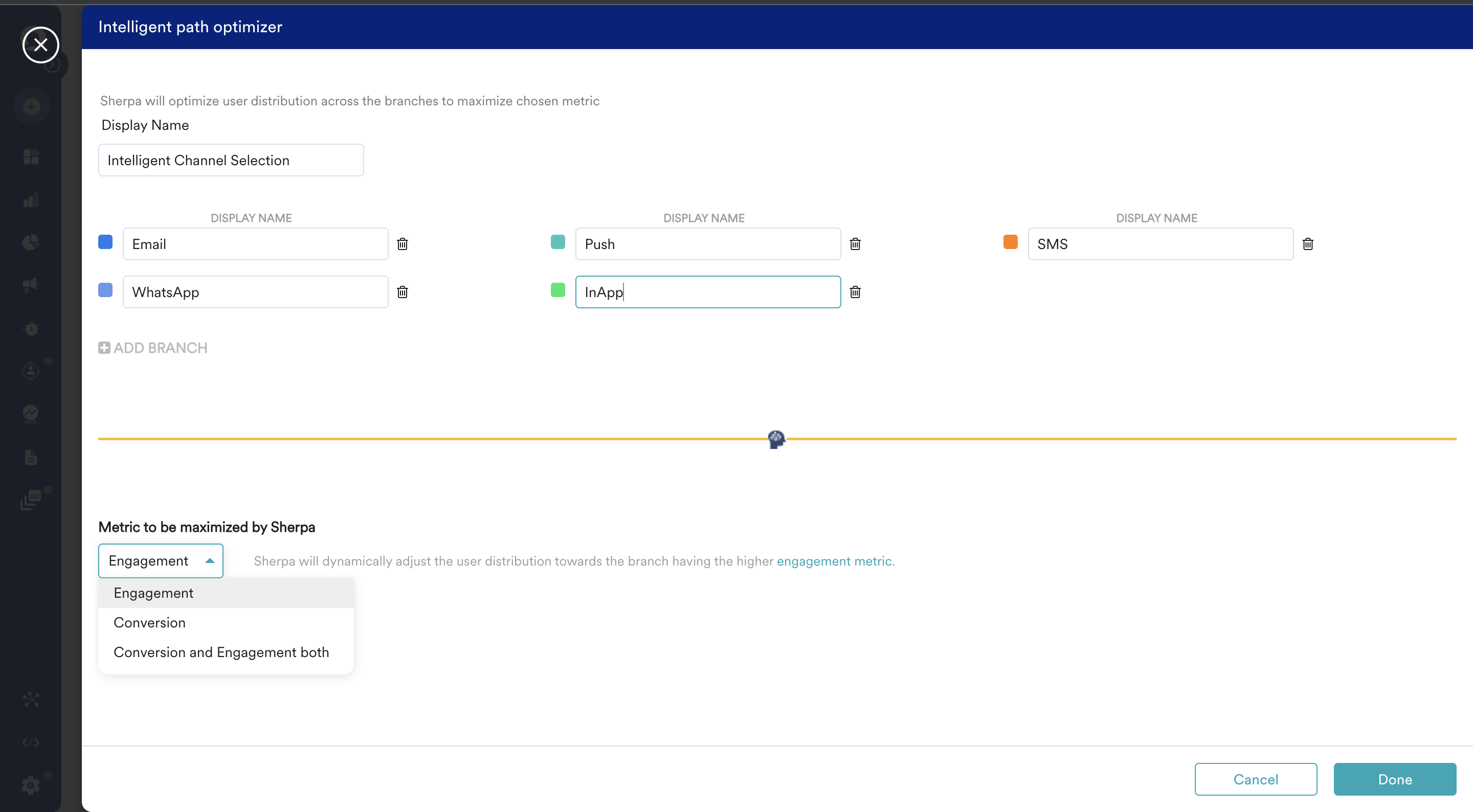Image resolution: width=1473 pixels, height=812 pixels.
Task: Delete the Push branch with trash icon
Action: pyautogui.click(x=855, y=244)
